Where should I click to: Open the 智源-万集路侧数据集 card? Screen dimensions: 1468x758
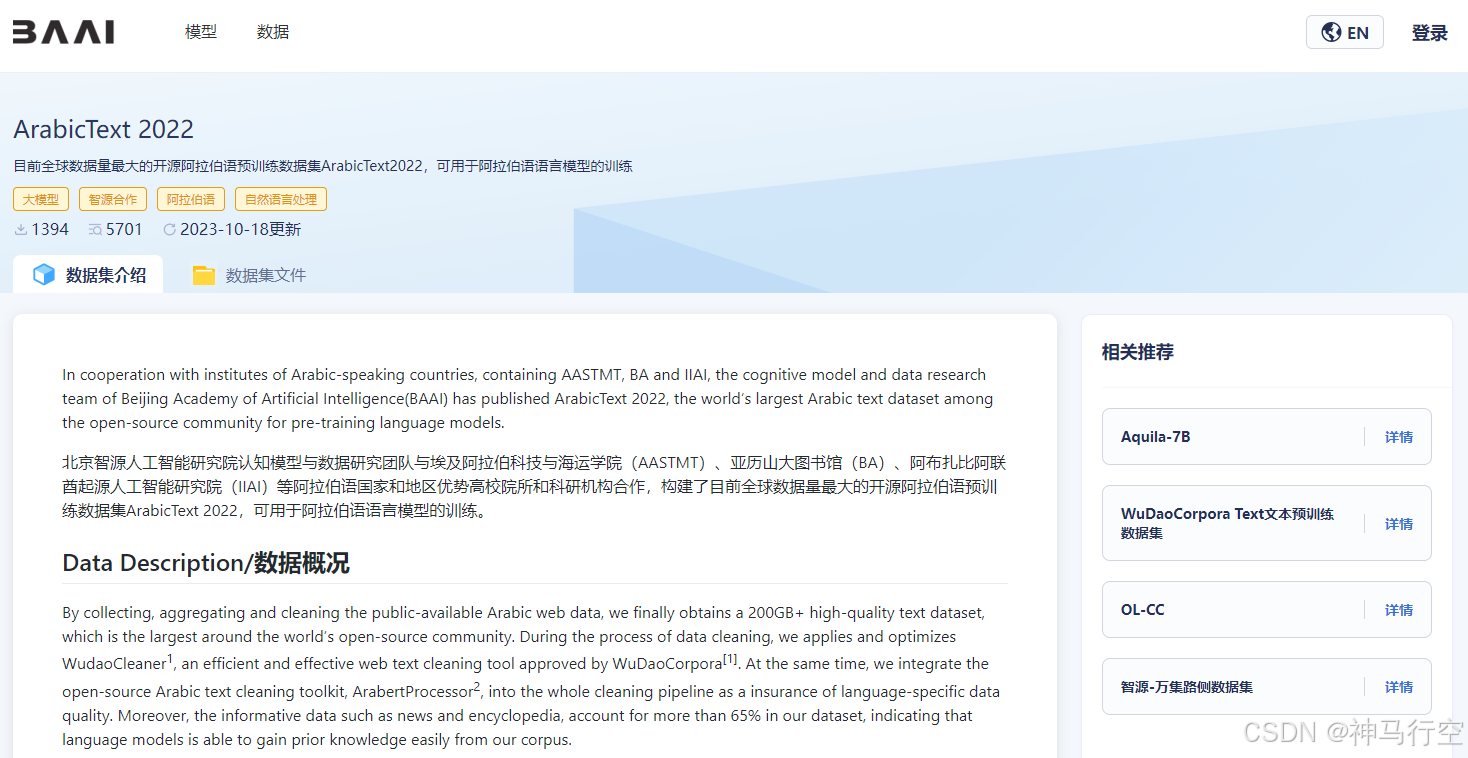coord(1267,686)
